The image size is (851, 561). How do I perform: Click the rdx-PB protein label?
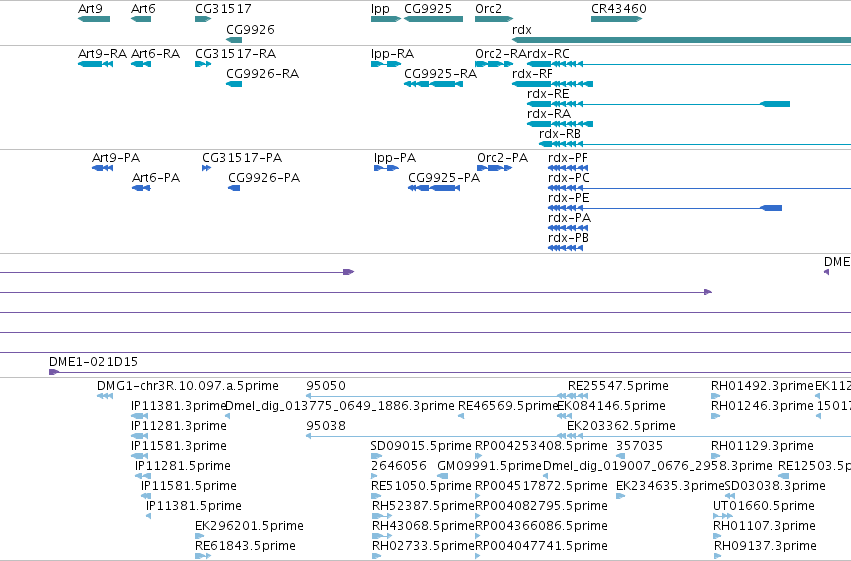568,238
